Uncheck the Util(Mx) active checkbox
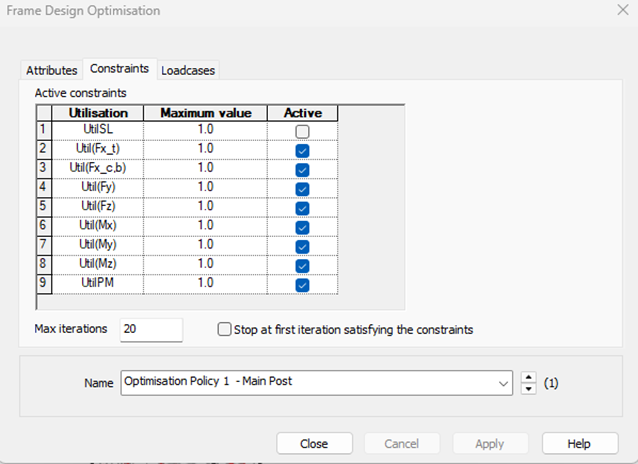 302,227
